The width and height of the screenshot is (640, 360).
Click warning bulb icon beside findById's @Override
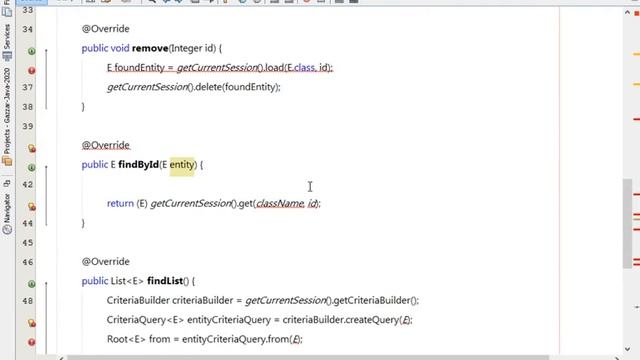pyautogui.click(x=31, y=148)
